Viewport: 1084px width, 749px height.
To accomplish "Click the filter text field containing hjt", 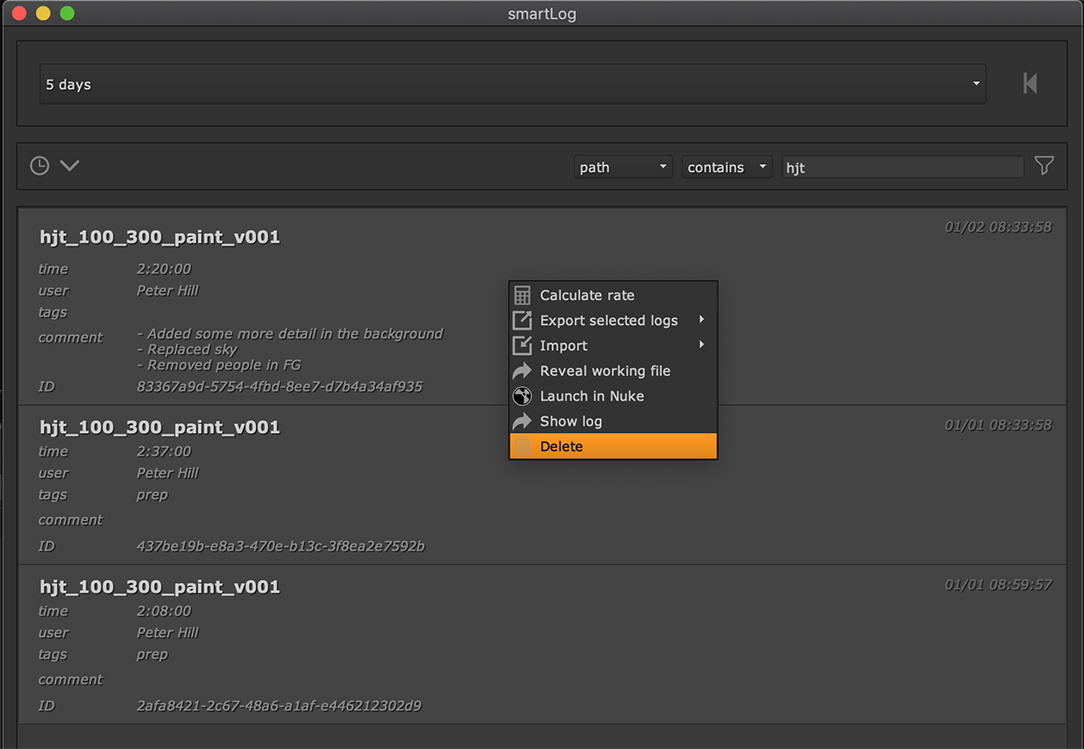I will (x=902, y=168).
